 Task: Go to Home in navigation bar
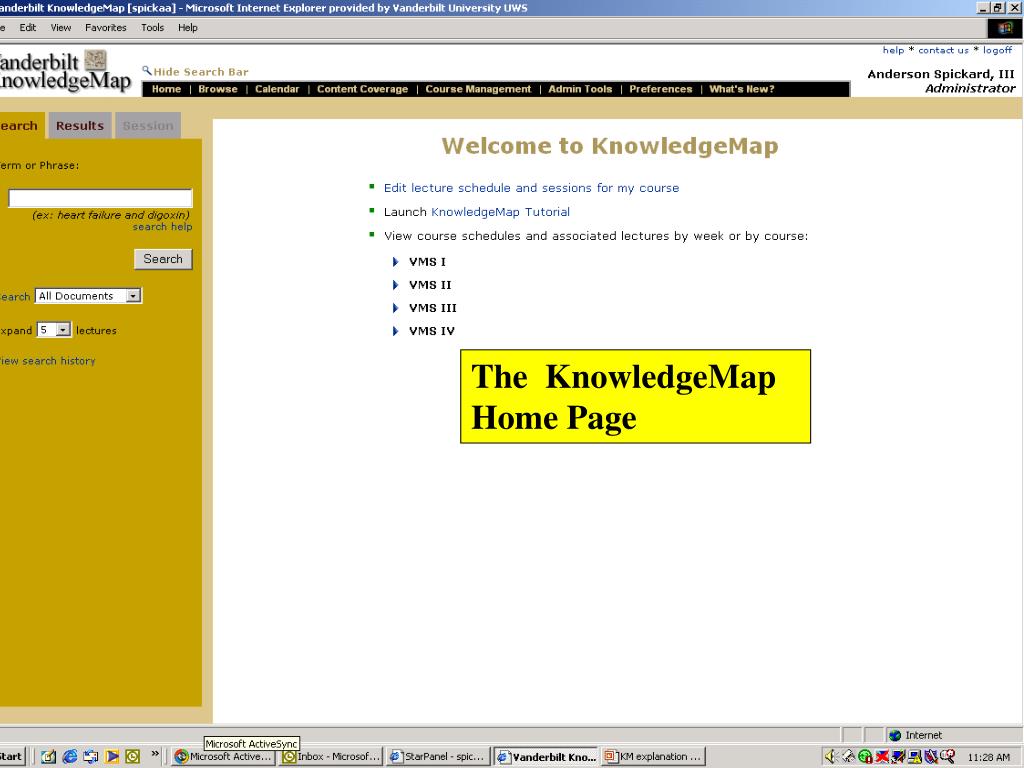(x=166, y=89)
